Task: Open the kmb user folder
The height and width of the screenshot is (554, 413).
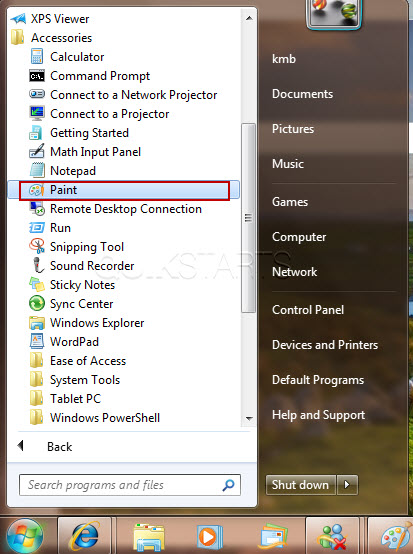Action: 284,59
